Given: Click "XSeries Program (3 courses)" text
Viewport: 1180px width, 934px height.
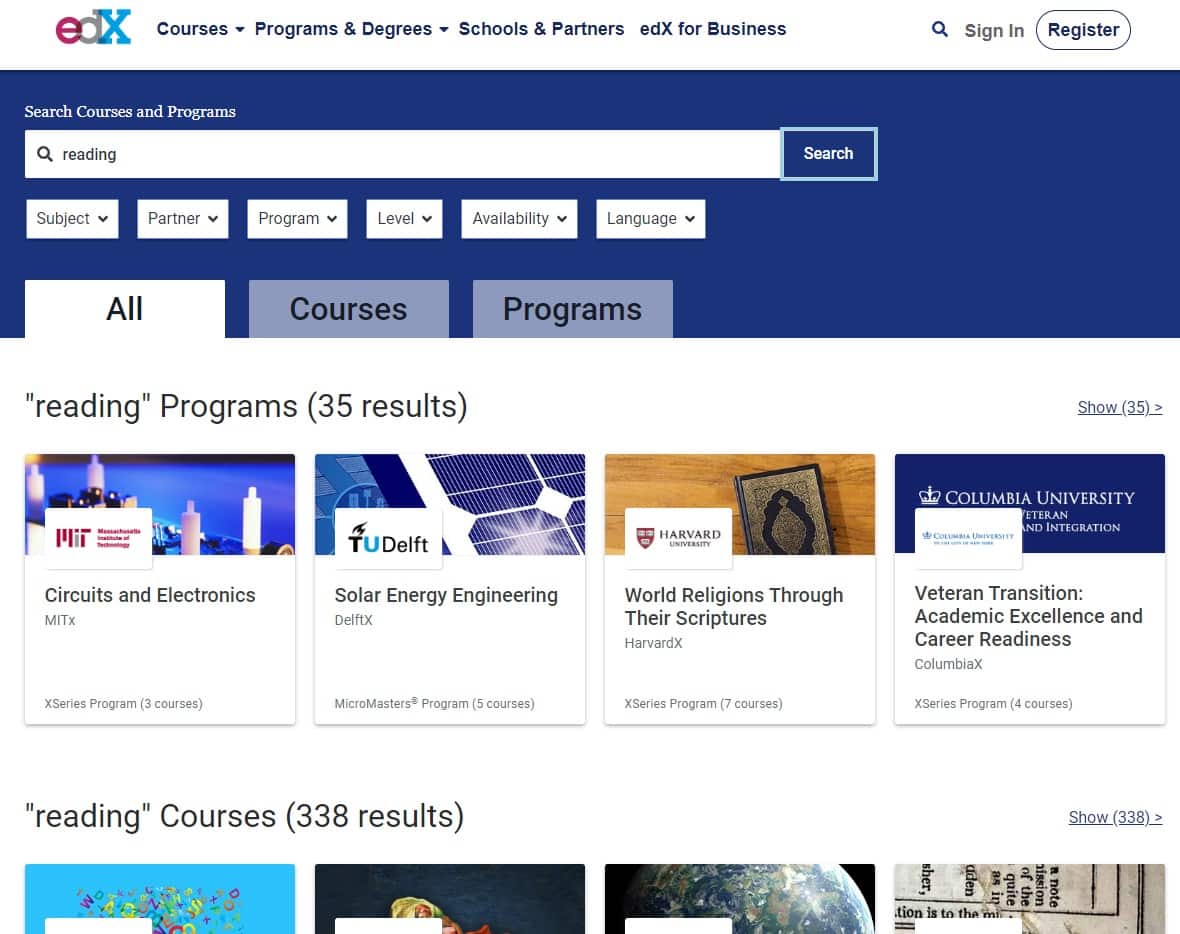Looking at the screenshot, I should (123, 704).
